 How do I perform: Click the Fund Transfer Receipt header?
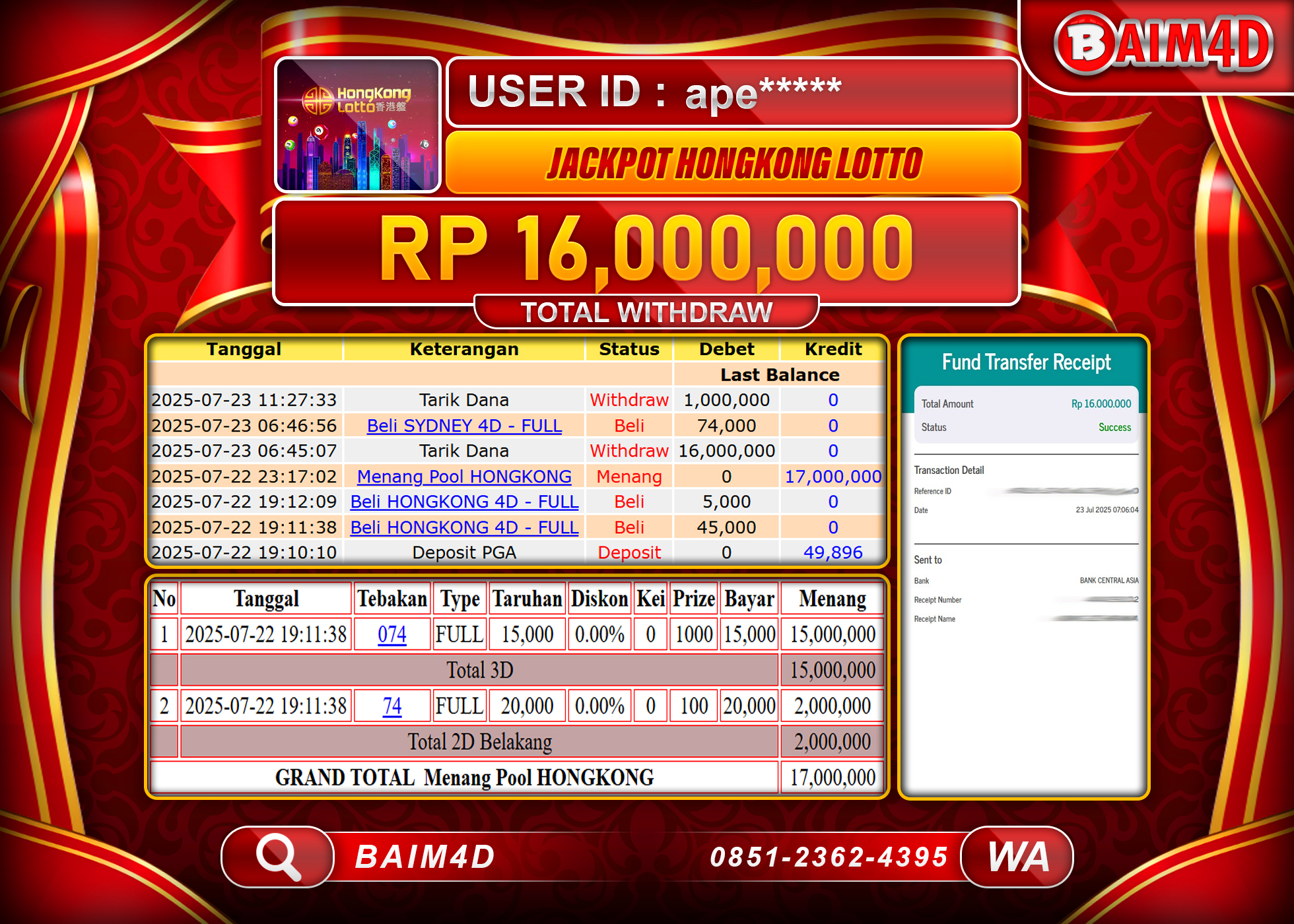pos(1025,362)
